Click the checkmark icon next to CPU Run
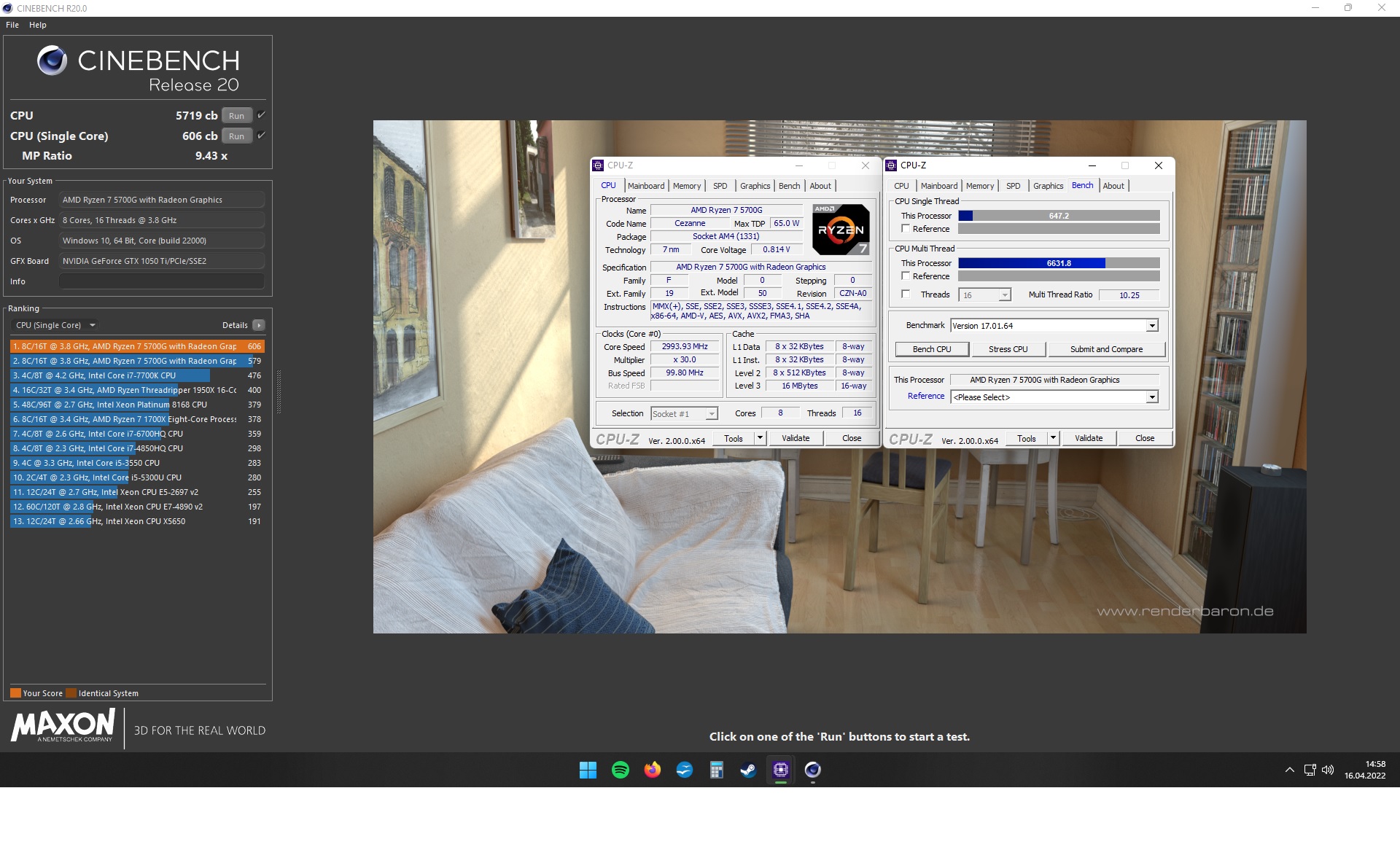 260,114
